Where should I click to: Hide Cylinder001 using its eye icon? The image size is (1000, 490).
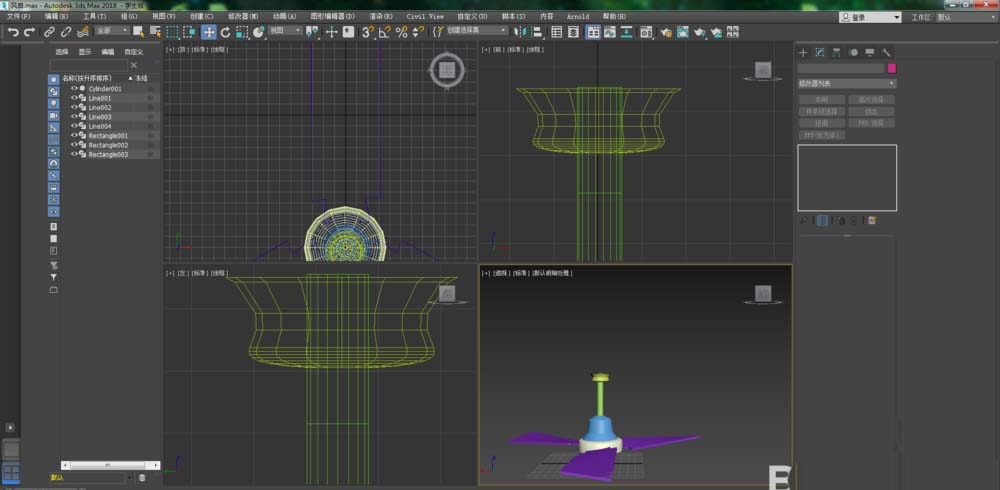pos(74,89)
